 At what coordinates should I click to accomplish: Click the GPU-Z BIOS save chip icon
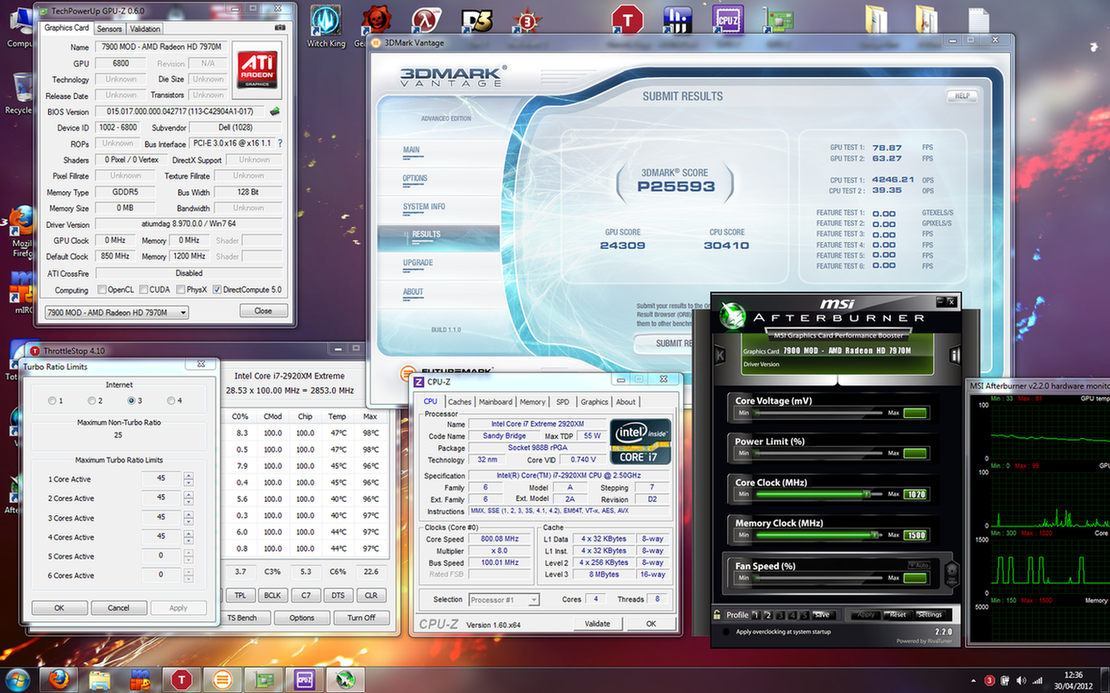coord(275,111)
